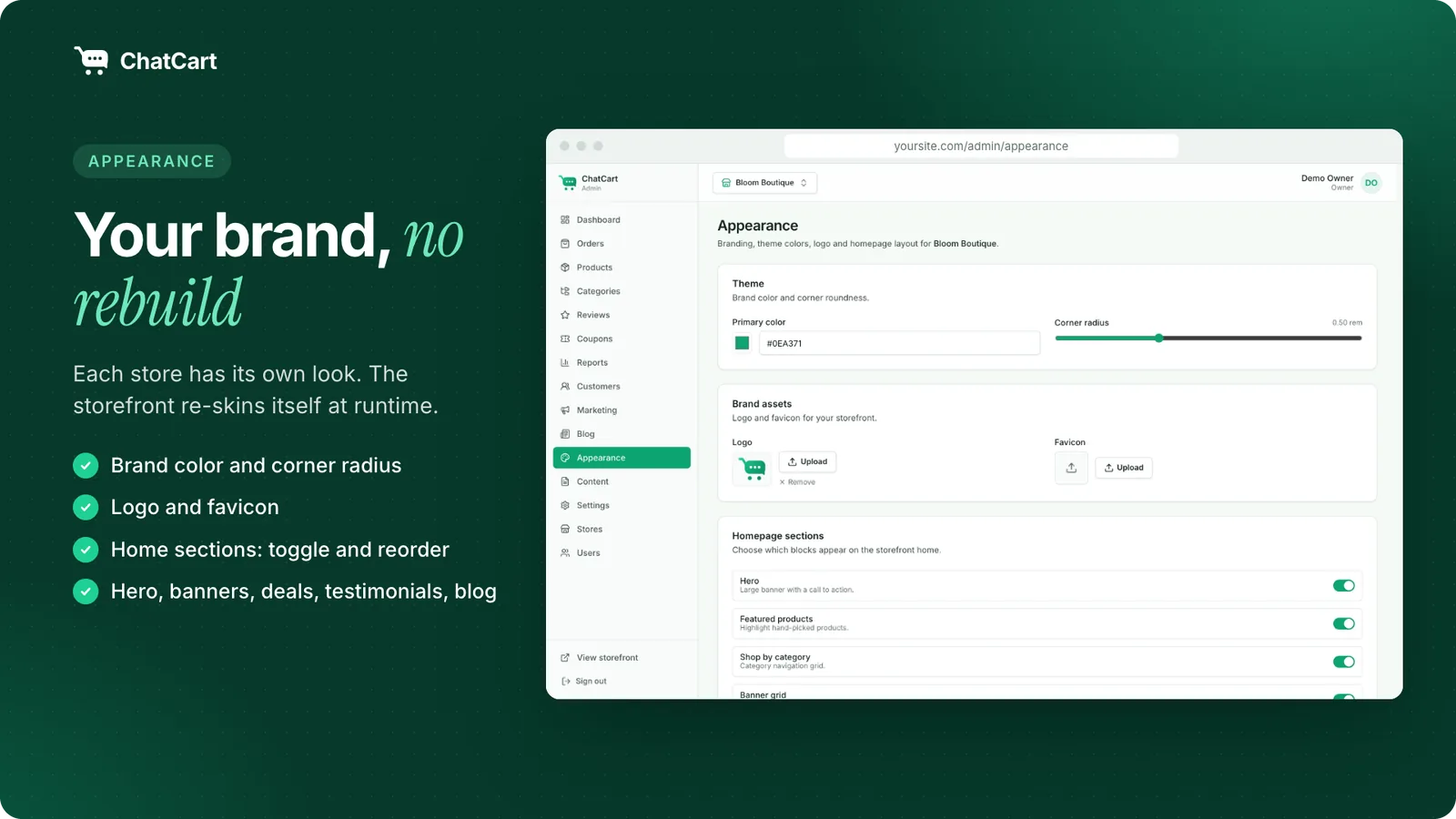
Task: Click the ChatCart cart logo in sidebar
Action: 568,183
